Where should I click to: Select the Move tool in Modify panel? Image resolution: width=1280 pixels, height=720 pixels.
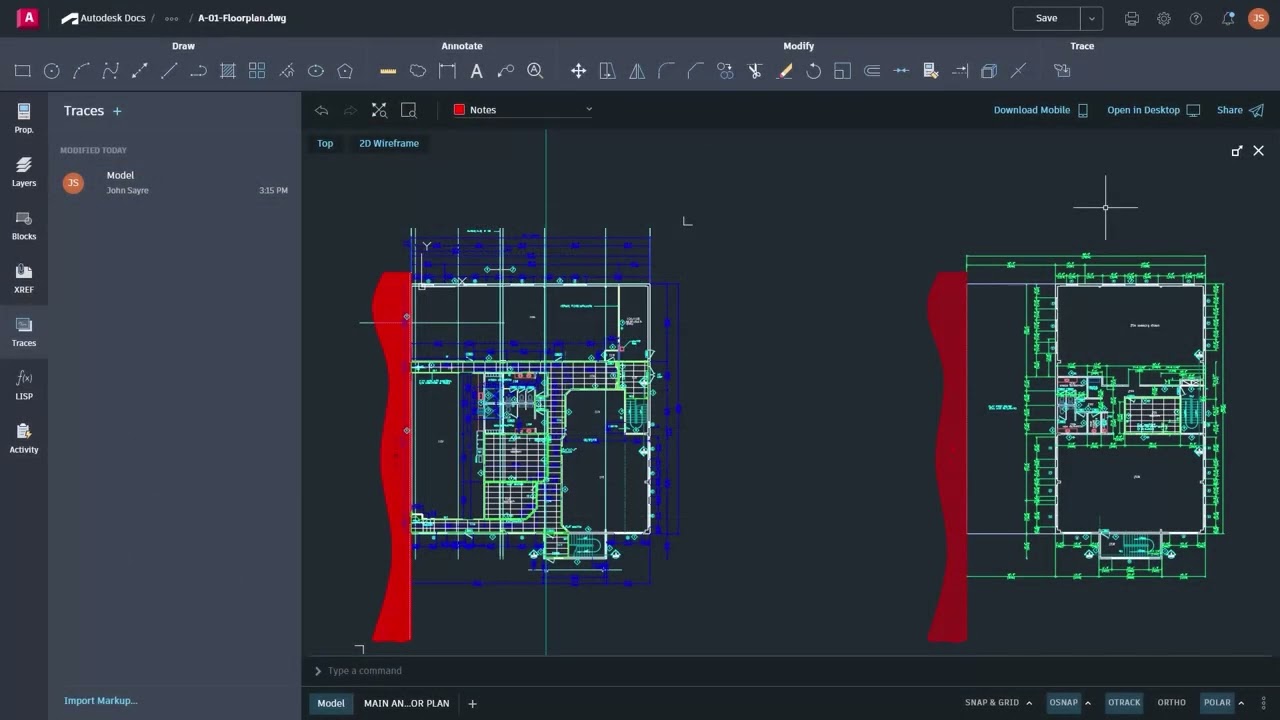tap(578, 70)
